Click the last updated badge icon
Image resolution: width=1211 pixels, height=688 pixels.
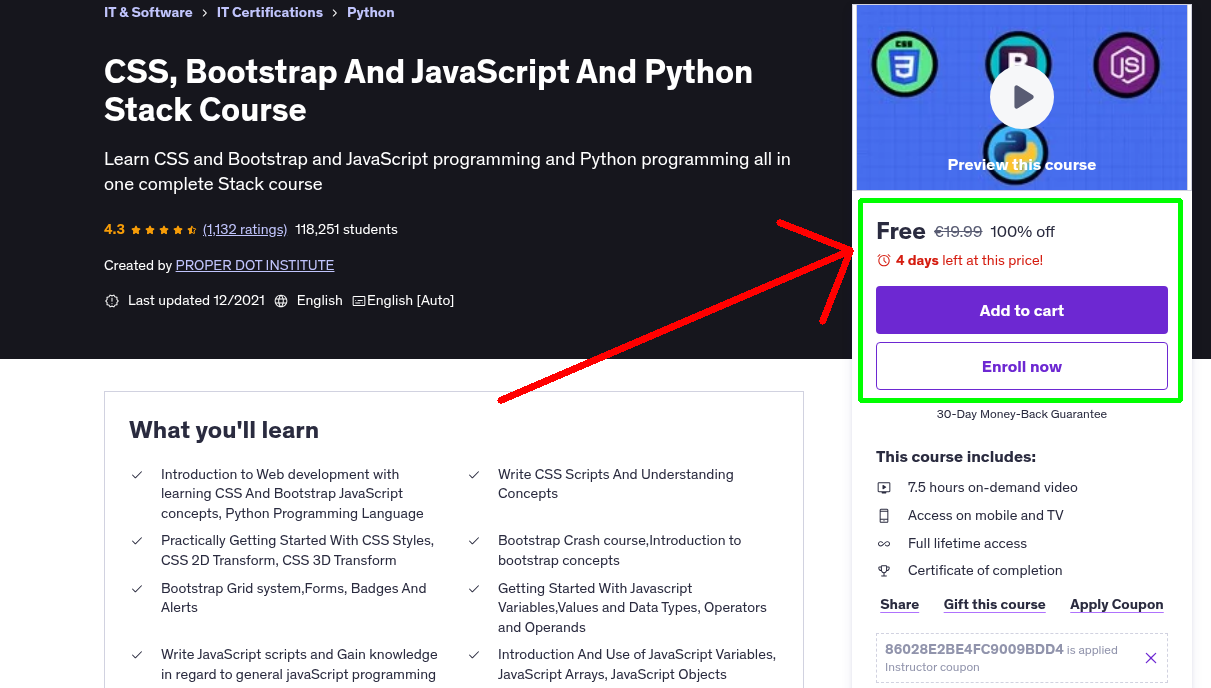tap(112, 301)
